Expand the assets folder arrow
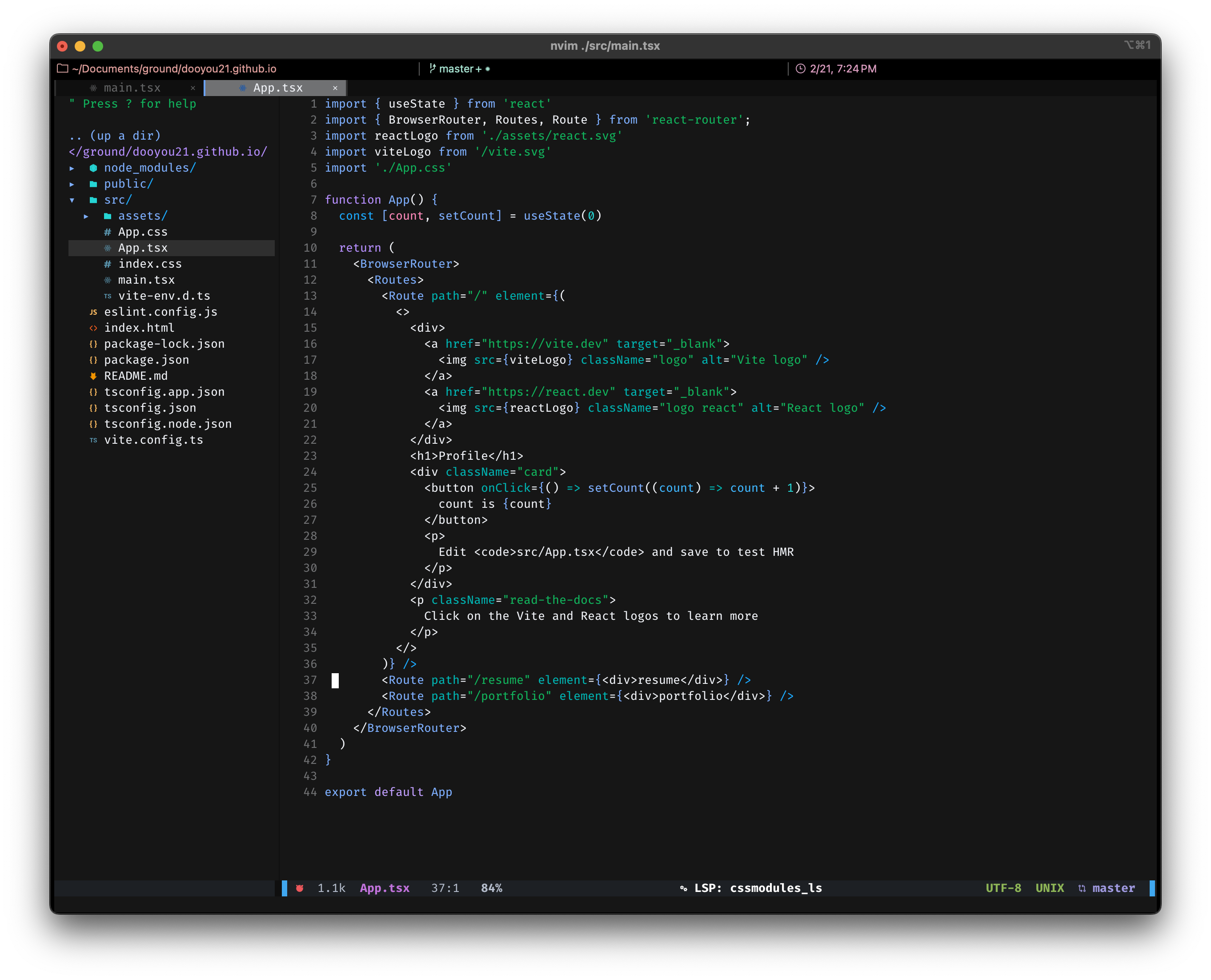 point(86,216)
